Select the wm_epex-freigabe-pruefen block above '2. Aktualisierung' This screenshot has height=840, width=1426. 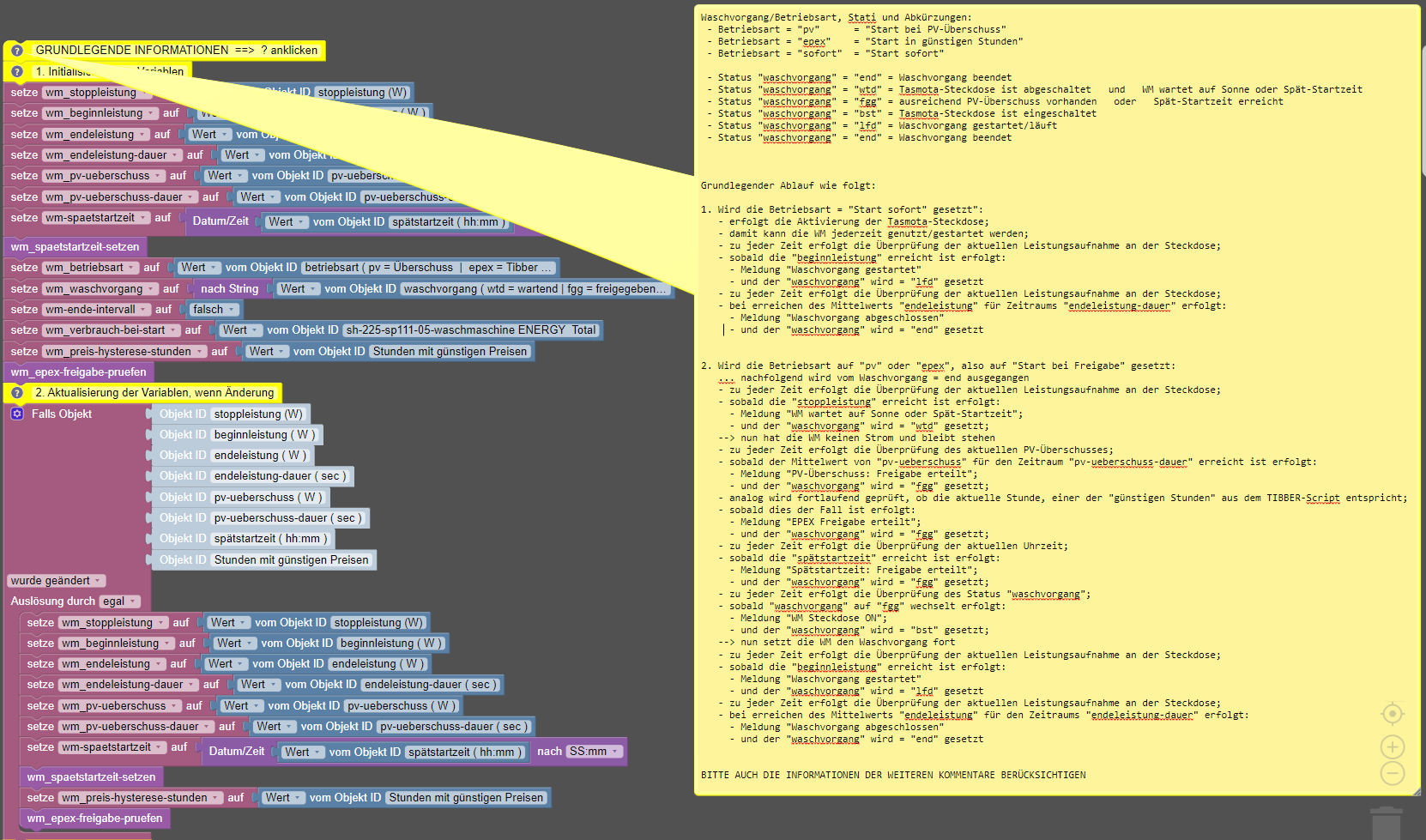coord(78,372)
